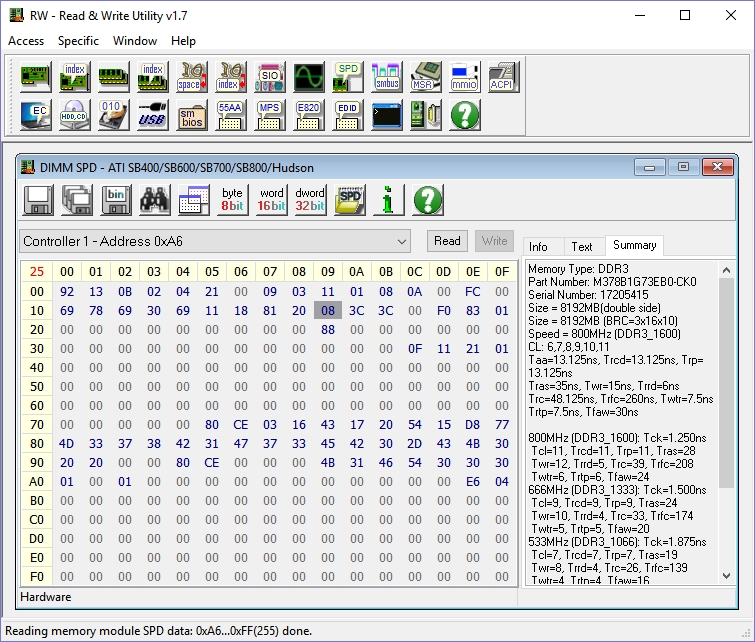
Task: Open the Window menu
Action: tap(135, 41)
